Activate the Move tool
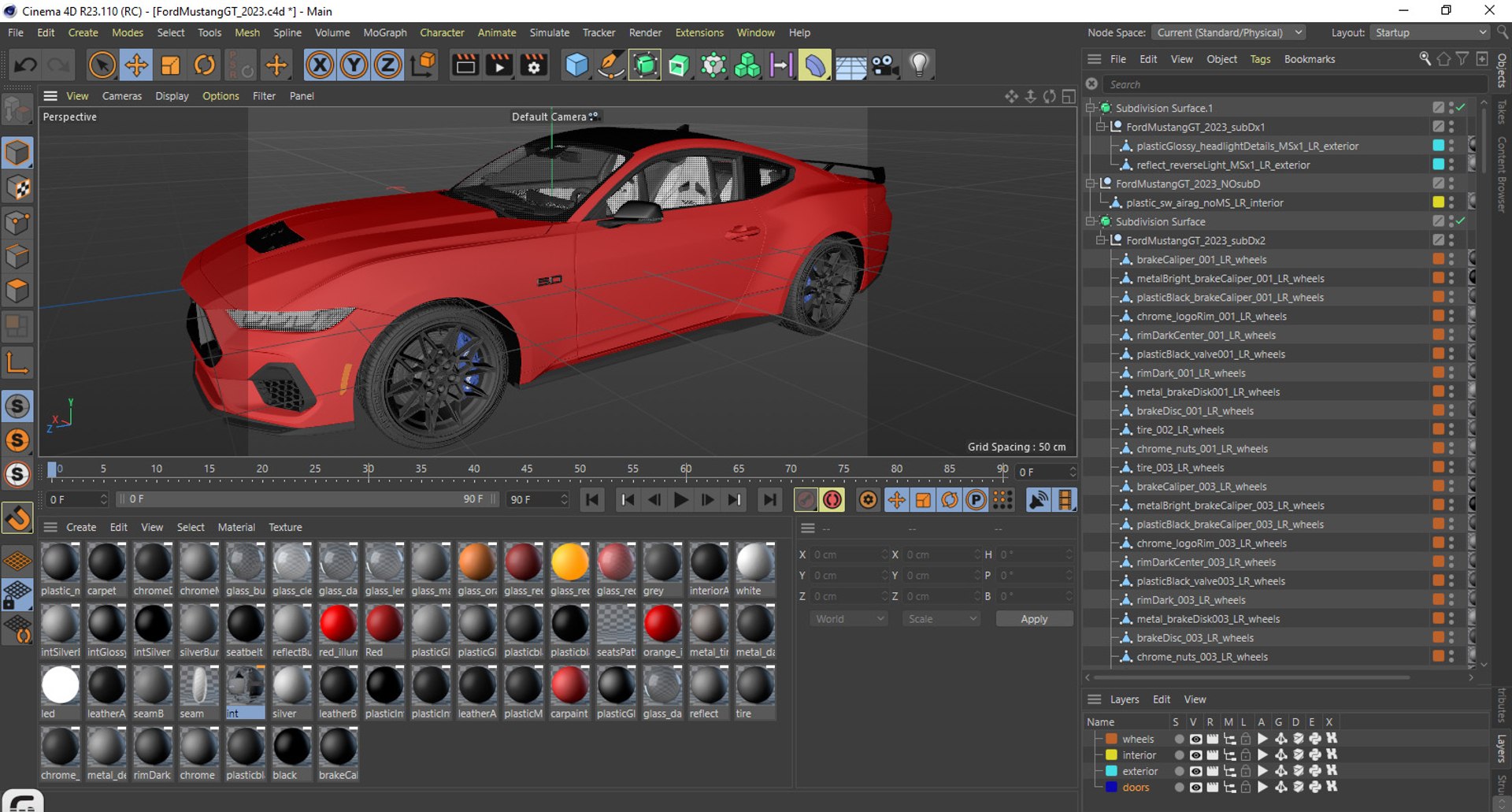 point(136,65)
